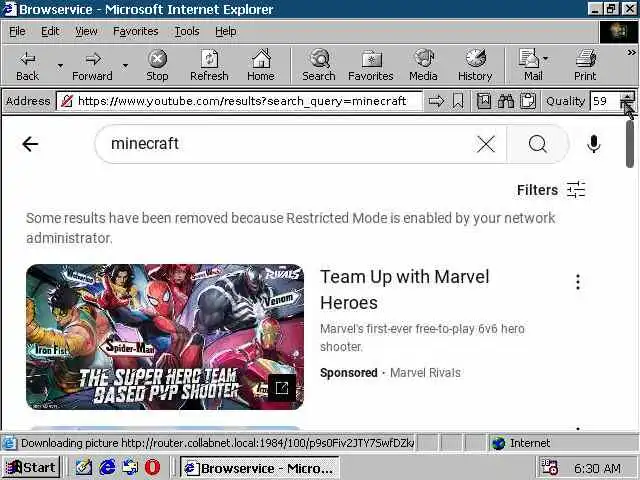
Task: Select the Browservice taskbar button
Action: (259, 468)
